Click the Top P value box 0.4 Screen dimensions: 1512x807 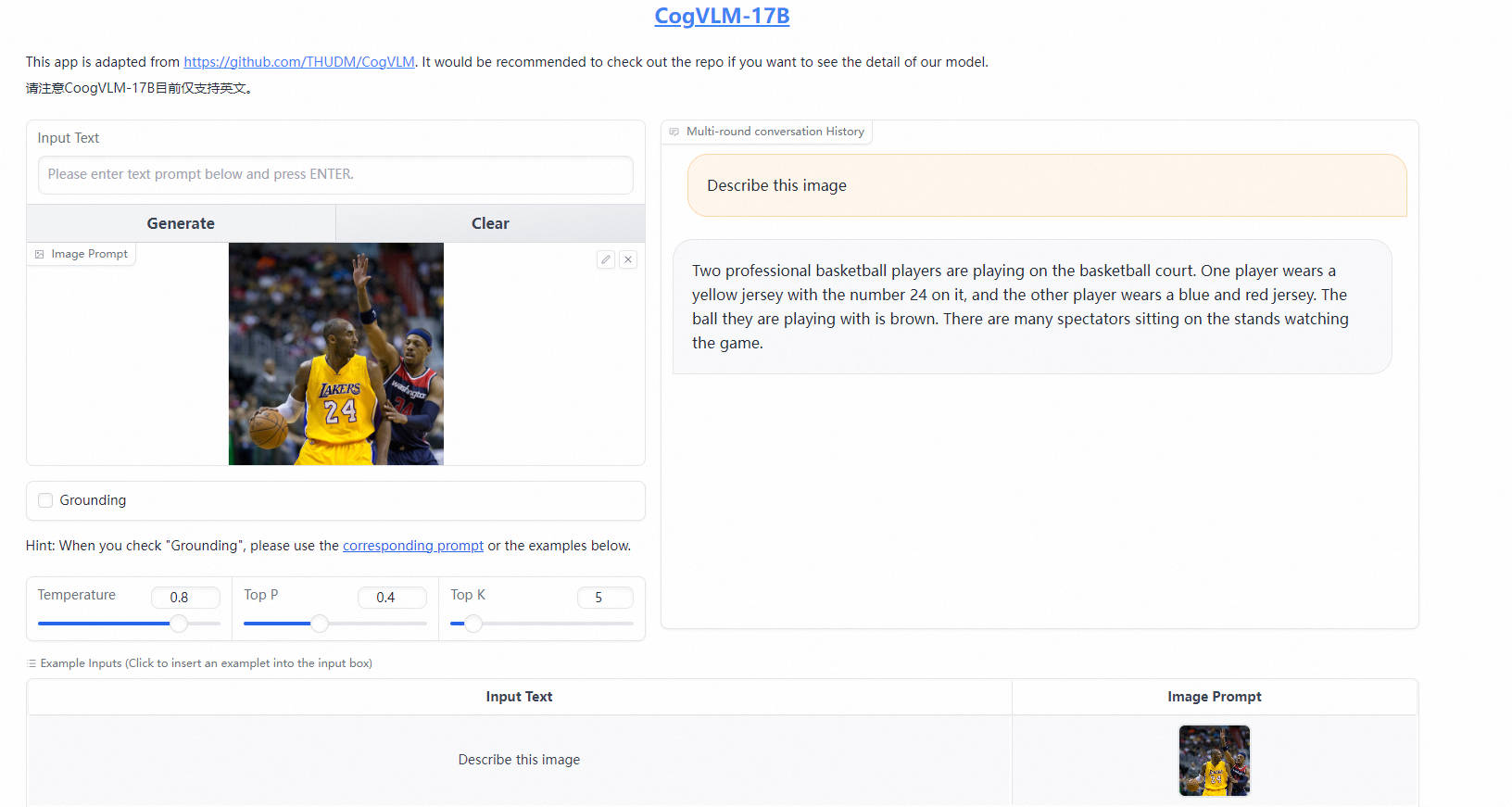392,598
